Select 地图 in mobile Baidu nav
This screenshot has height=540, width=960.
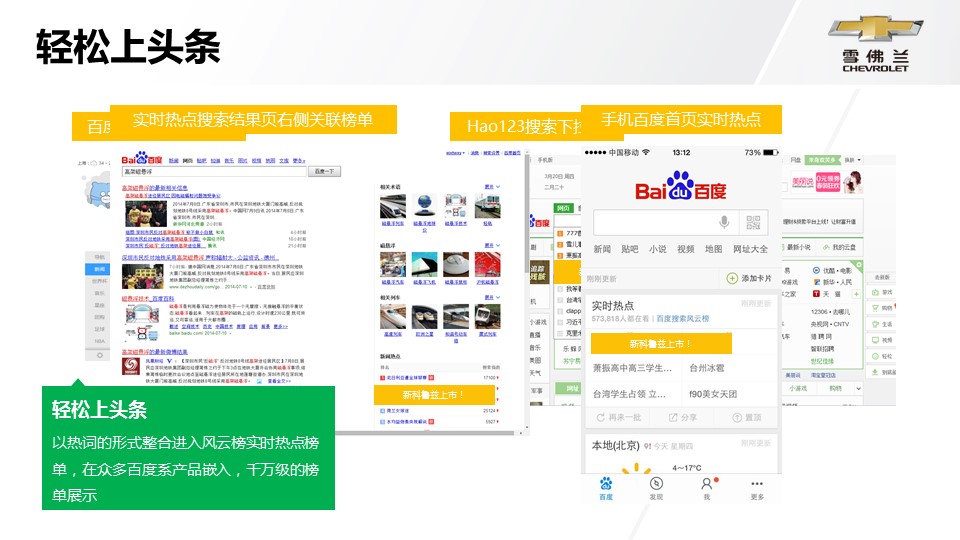(x=713, y=249)
